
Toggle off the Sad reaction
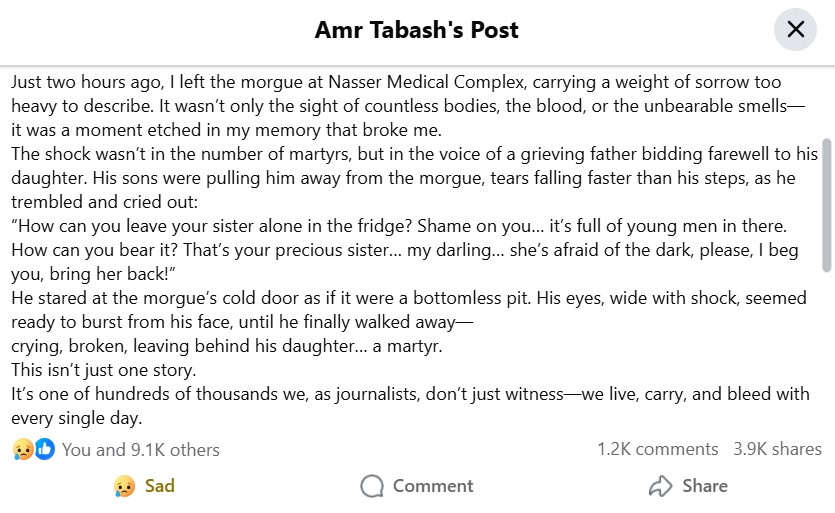pos(144,486)
